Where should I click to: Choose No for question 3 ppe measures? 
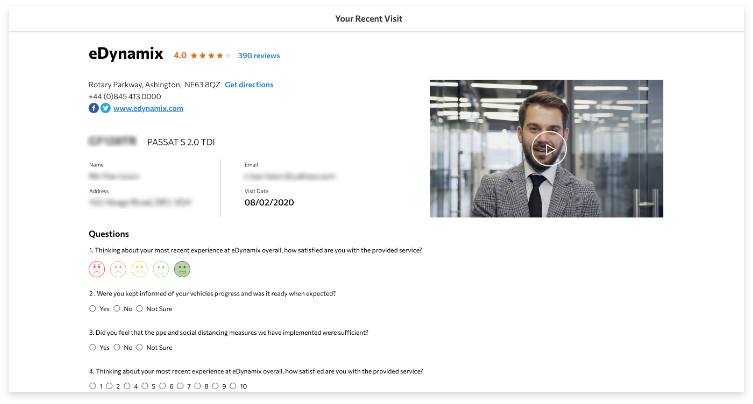pos(117,347)
